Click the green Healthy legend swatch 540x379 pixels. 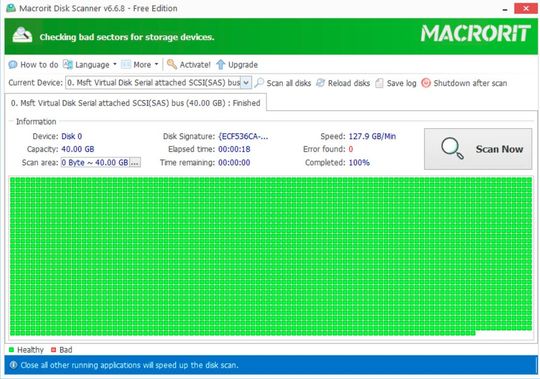(11, 350)
